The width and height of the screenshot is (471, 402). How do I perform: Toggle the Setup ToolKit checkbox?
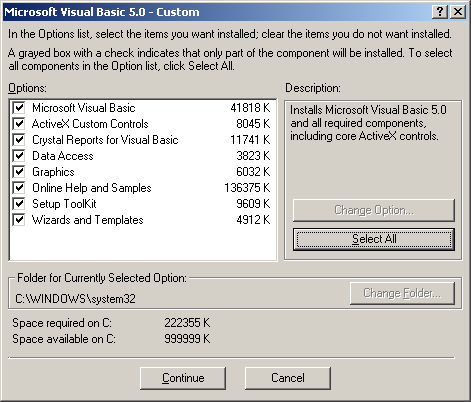[19, 204]
